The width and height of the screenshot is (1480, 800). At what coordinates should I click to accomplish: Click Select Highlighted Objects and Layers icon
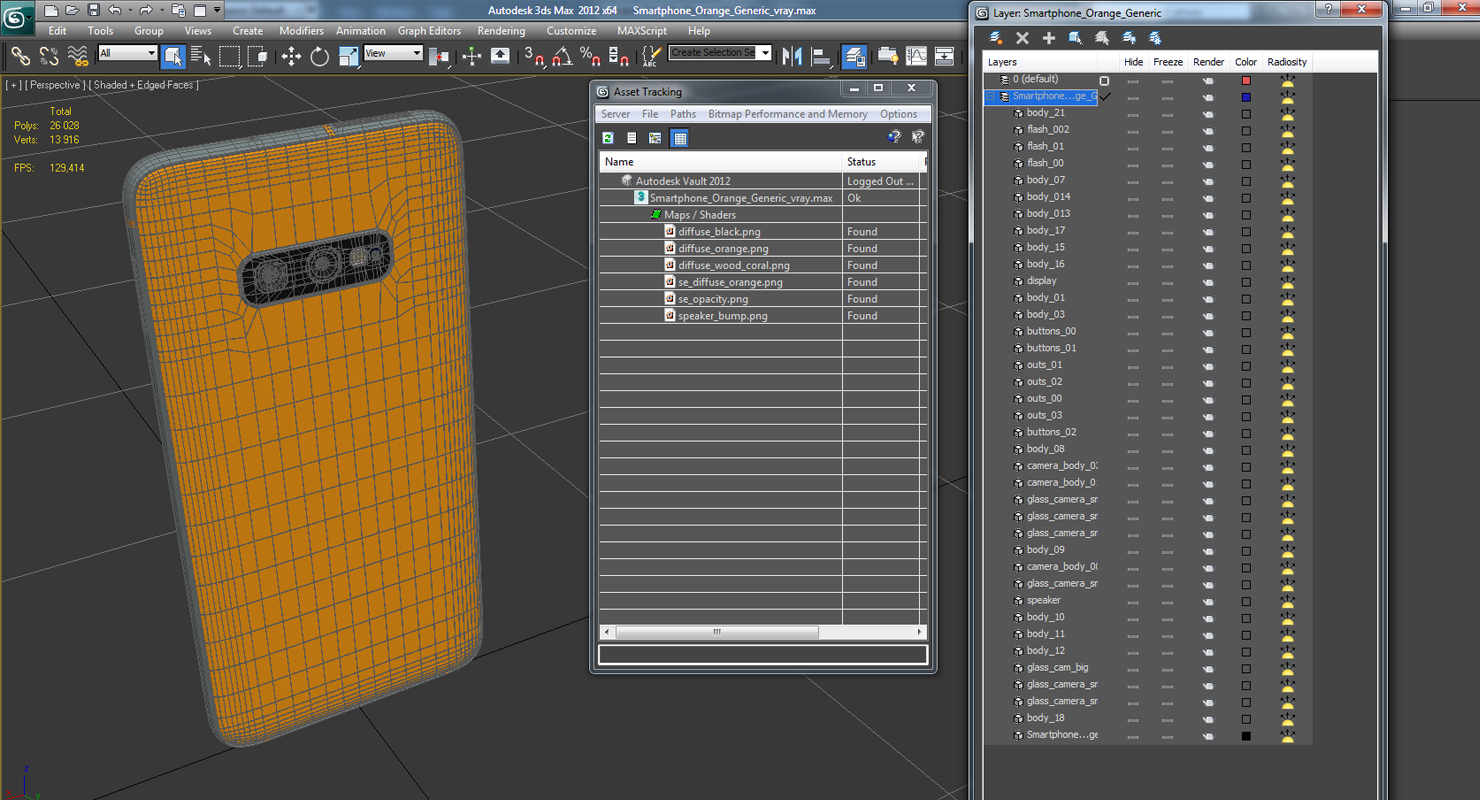coord(1075,38)
